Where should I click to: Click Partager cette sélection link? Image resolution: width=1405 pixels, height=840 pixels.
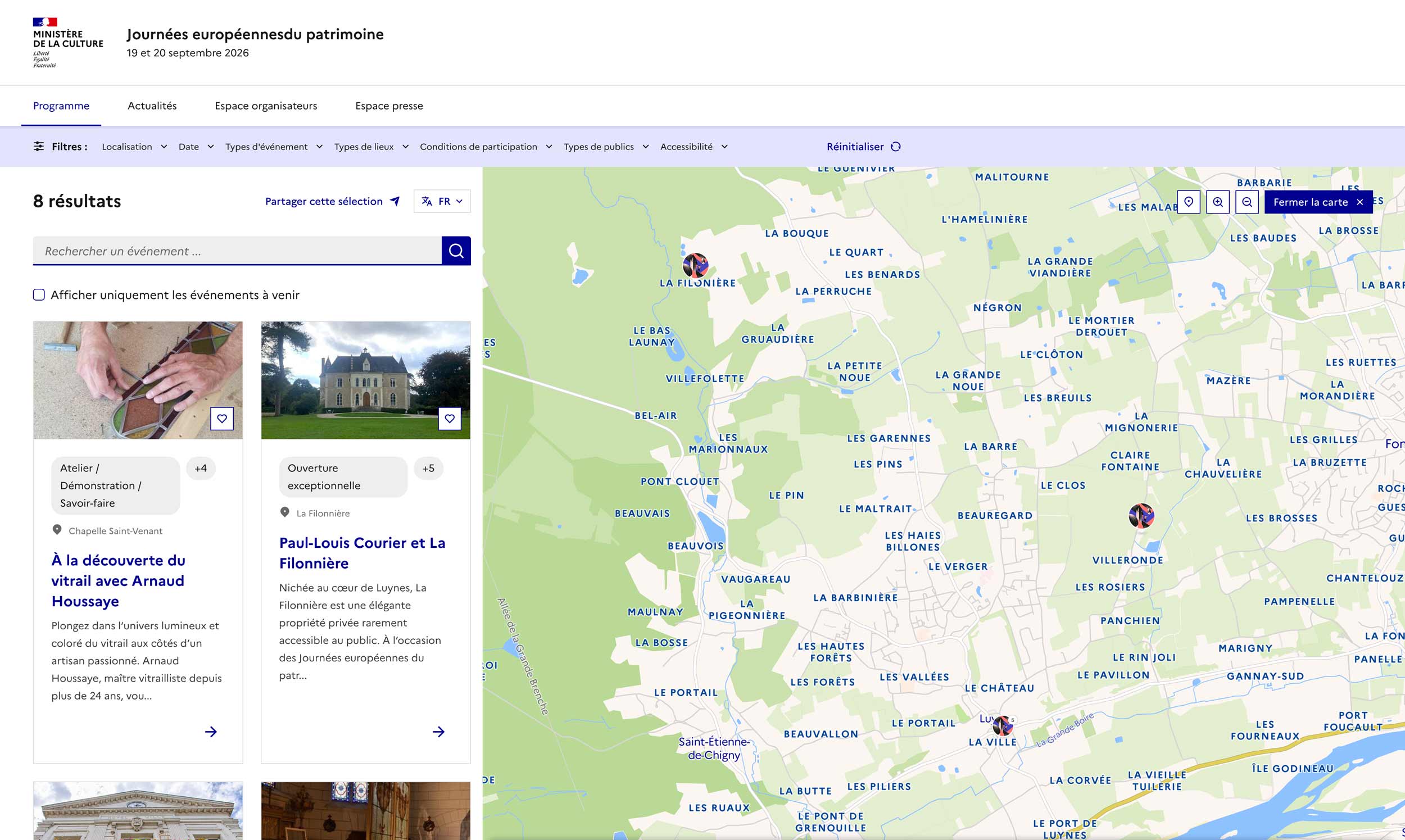(x=333, y=201)
